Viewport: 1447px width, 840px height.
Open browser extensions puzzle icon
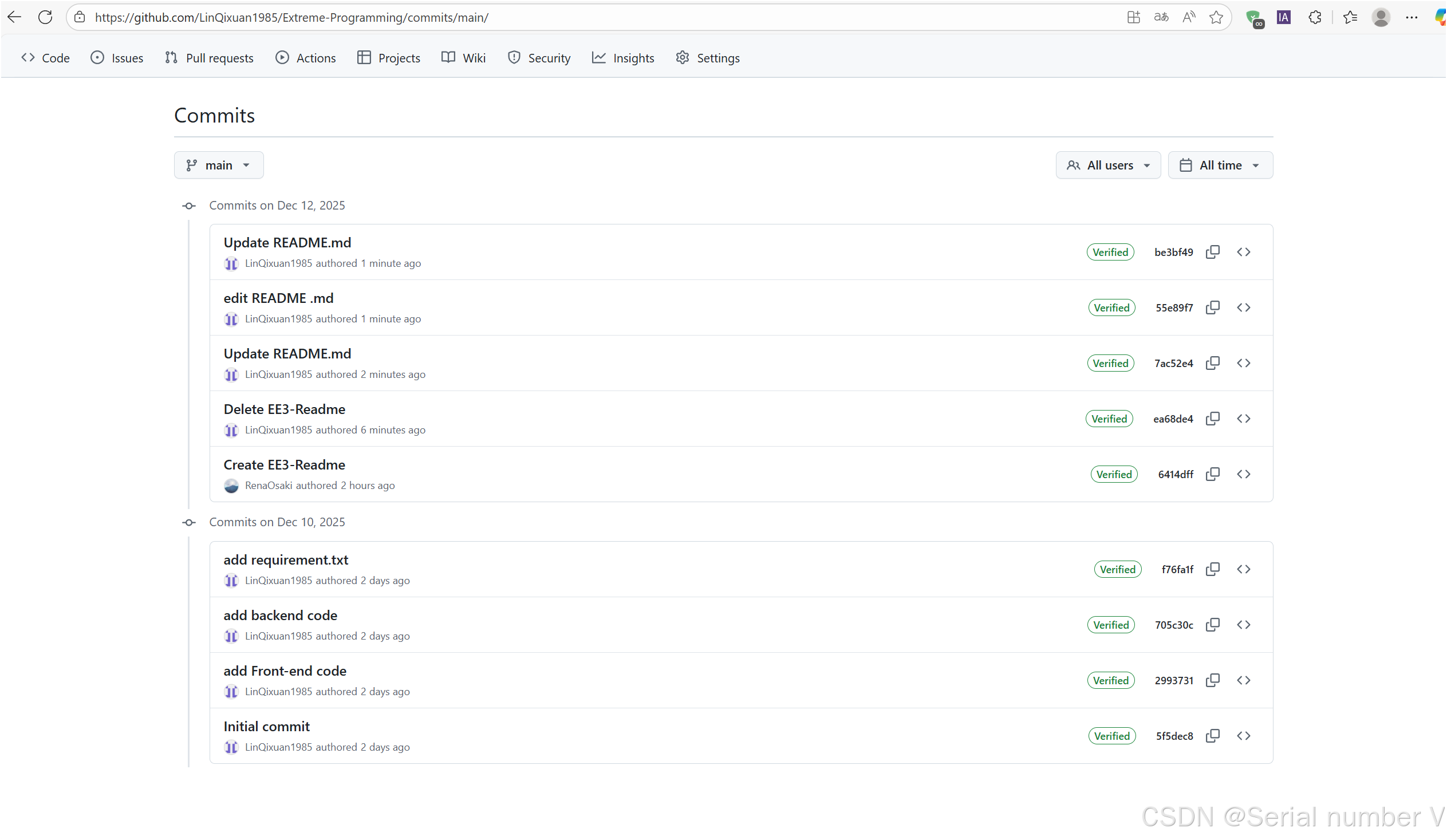pyautogui.click(x=1314, y=17)
